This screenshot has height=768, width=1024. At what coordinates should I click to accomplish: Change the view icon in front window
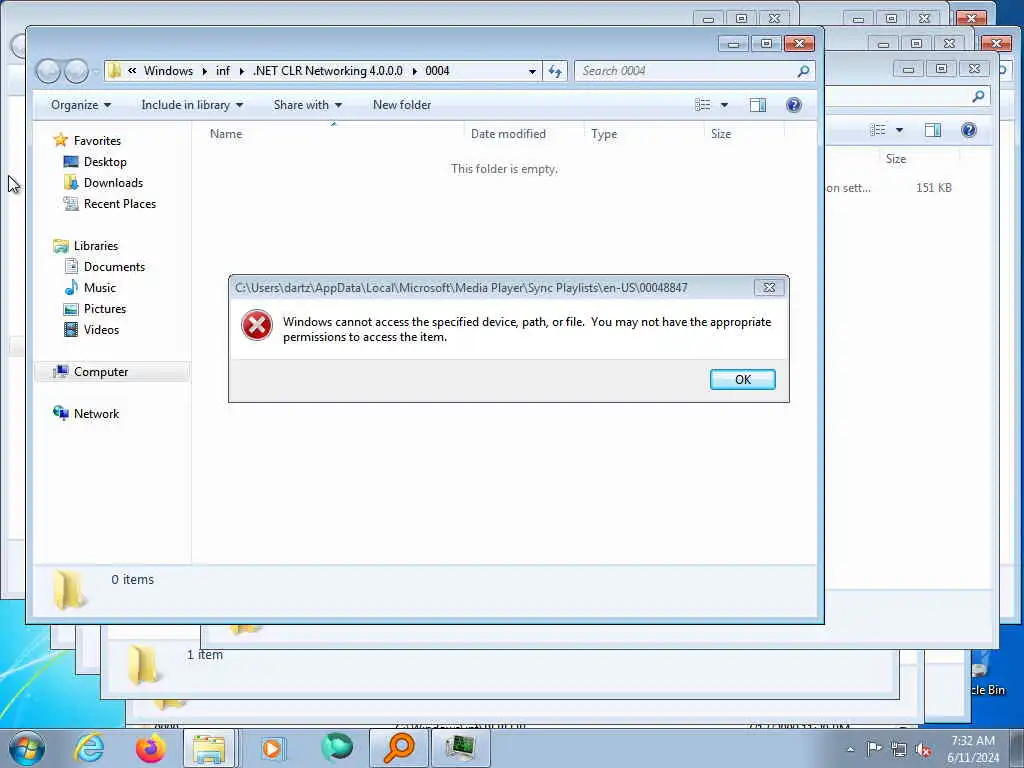point(703,105)
